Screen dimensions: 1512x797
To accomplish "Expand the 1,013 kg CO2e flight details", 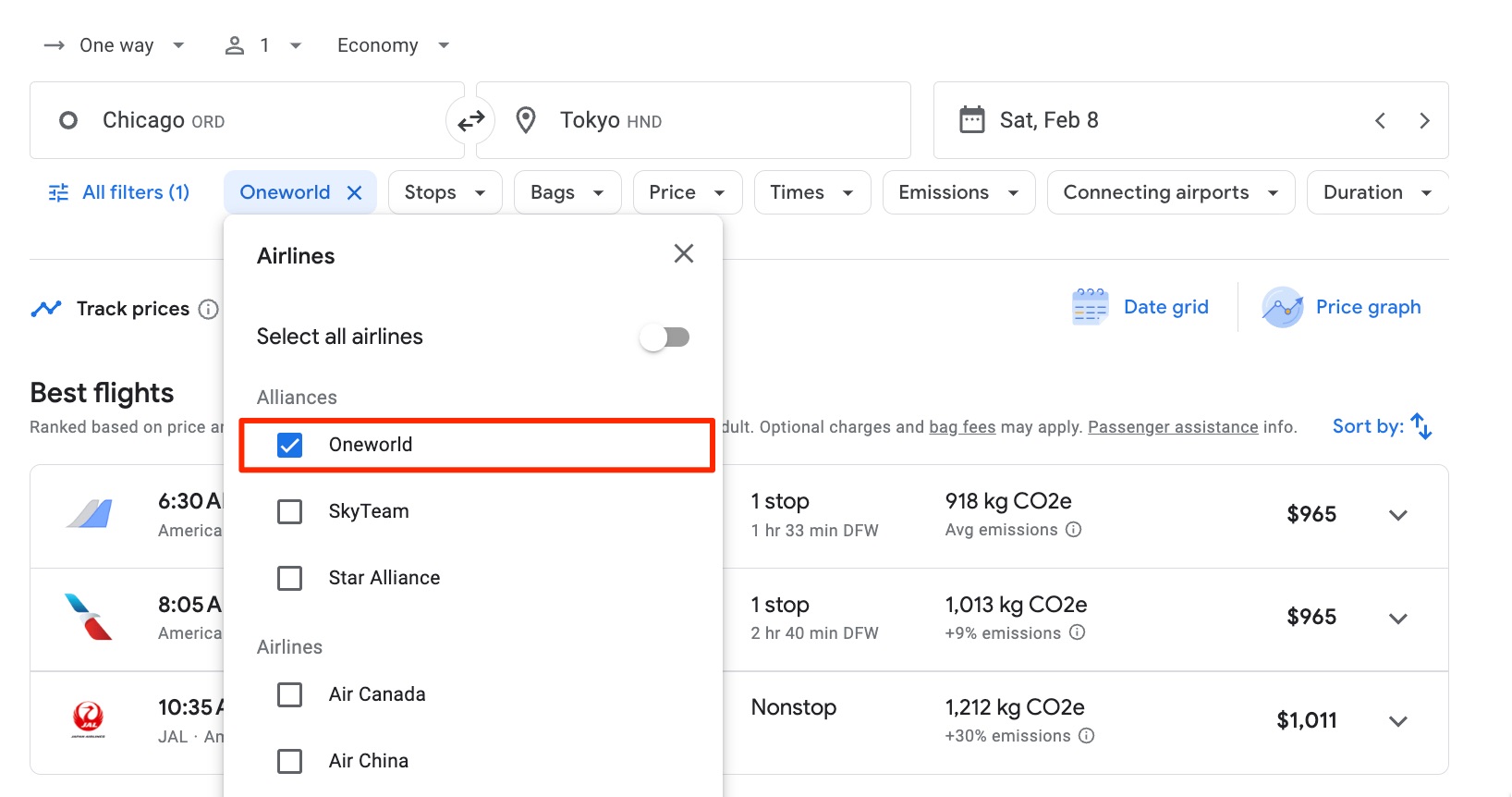I will click(x=1398, y=619).
